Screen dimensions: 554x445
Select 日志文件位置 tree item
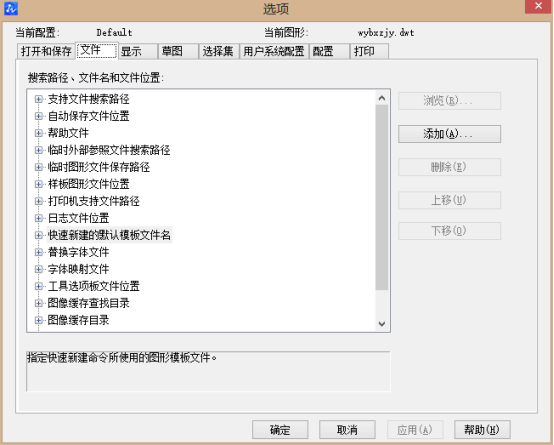coord(78,218)
